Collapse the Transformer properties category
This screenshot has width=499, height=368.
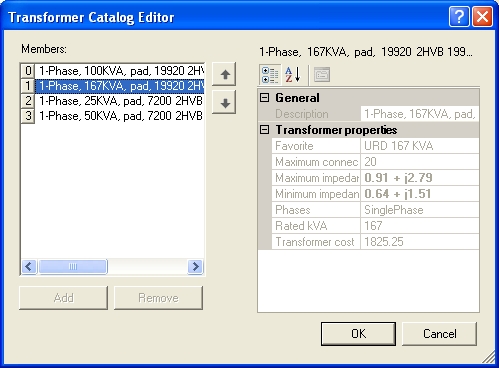point(265,130)
